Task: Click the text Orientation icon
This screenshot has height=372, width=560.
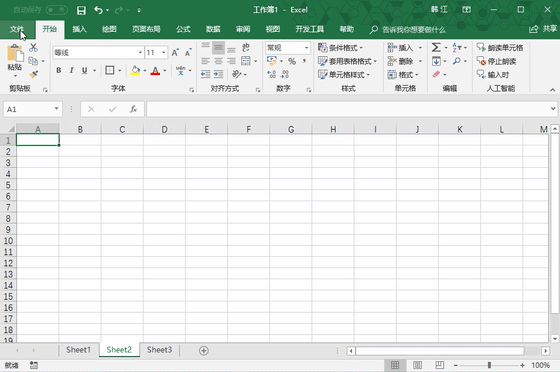Action: [x=236, y=74]
